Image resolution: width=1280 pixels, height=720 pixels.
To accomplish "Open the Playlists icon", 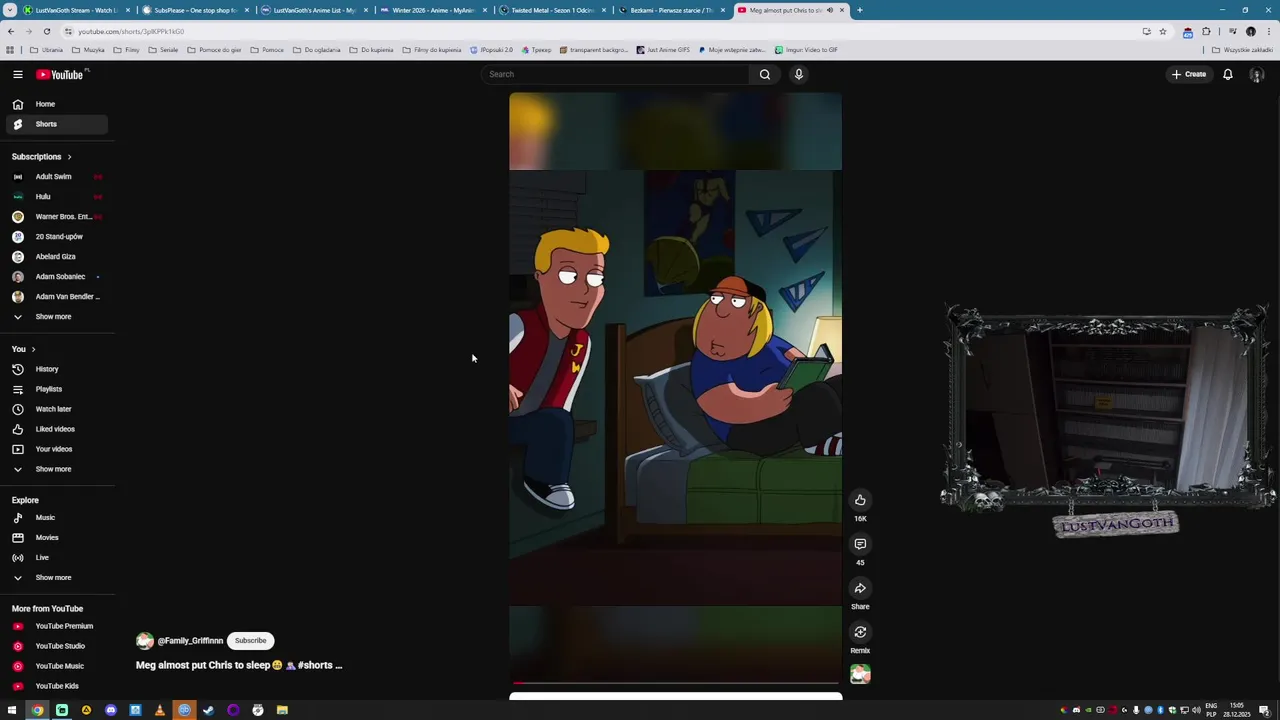I will coord(17,389).
